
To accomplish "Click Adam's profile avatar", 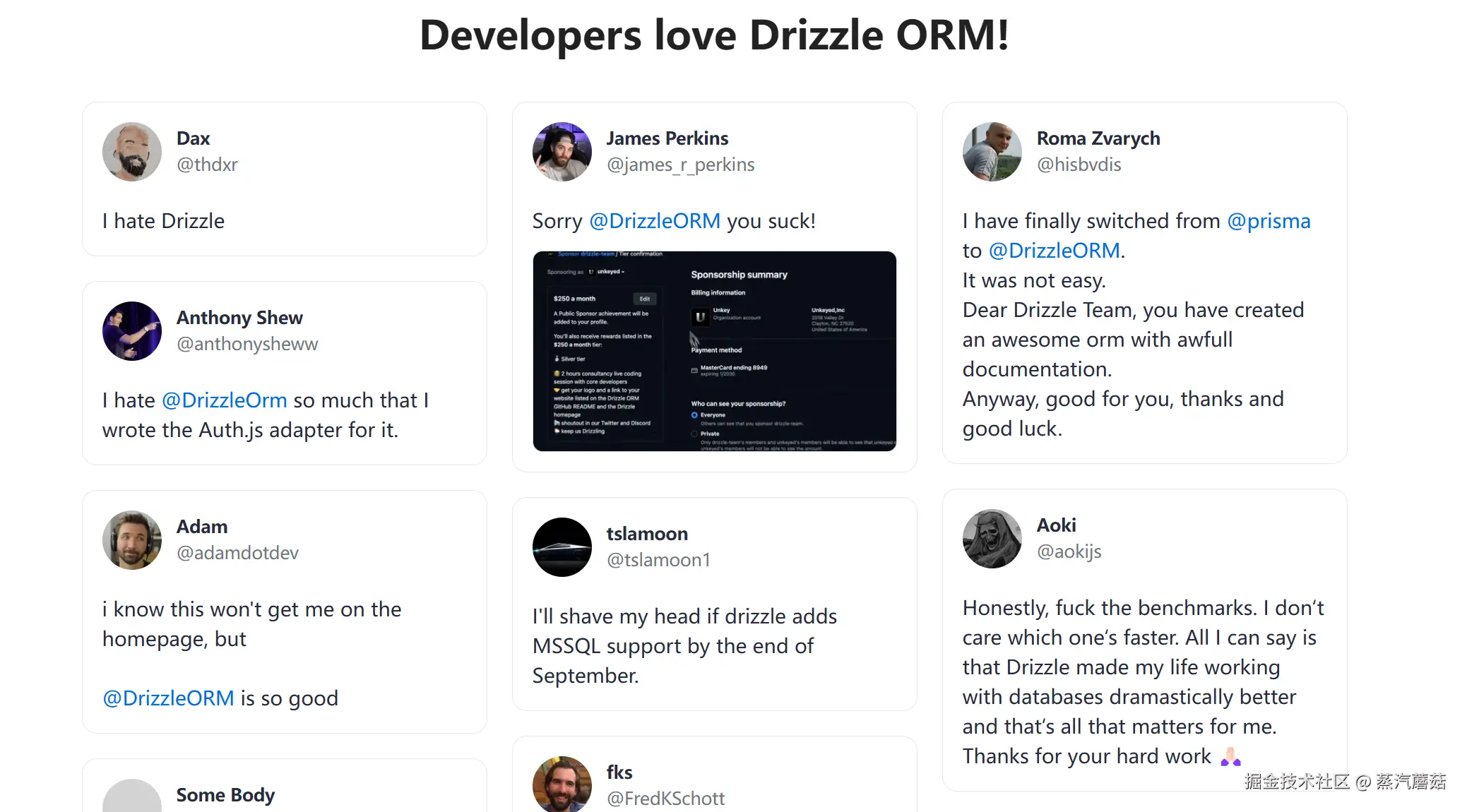I will [x=132, y=540].
